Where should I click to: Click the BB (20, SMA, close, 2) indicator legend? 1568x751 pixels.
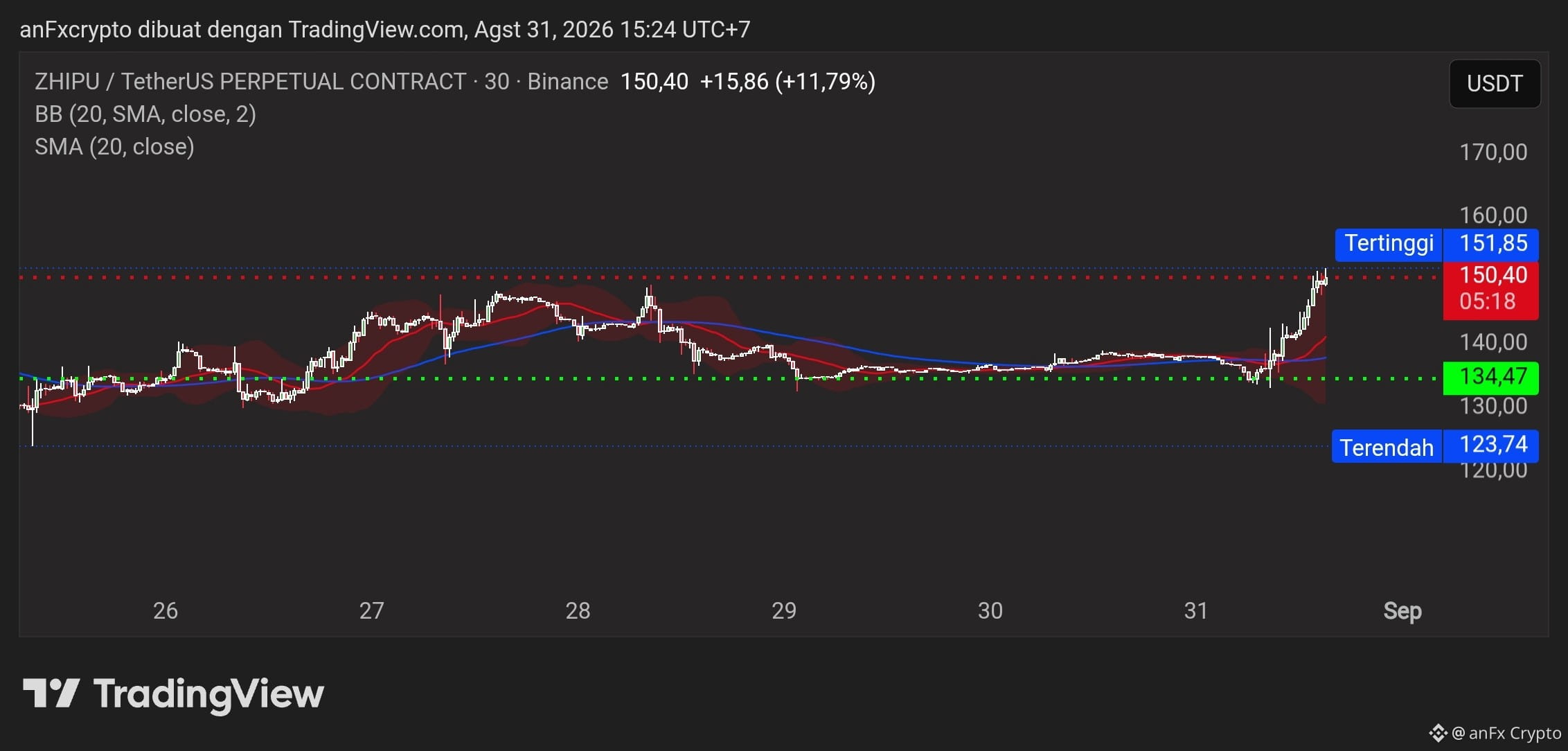[x=145, y=114]
